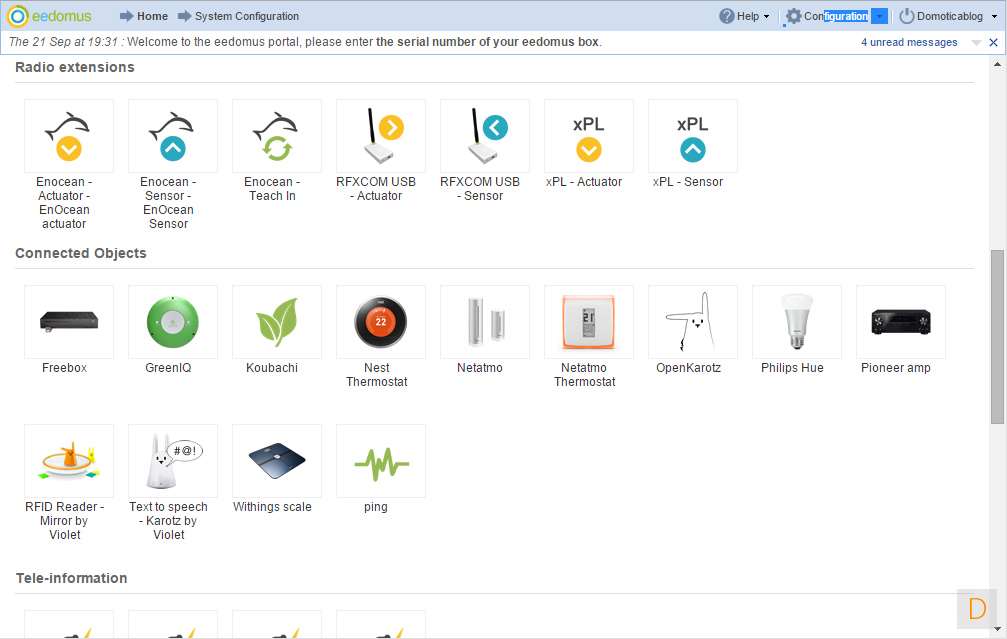
Task: Open System Configuration breadcrumb item
Action: [x=238, y=16]
